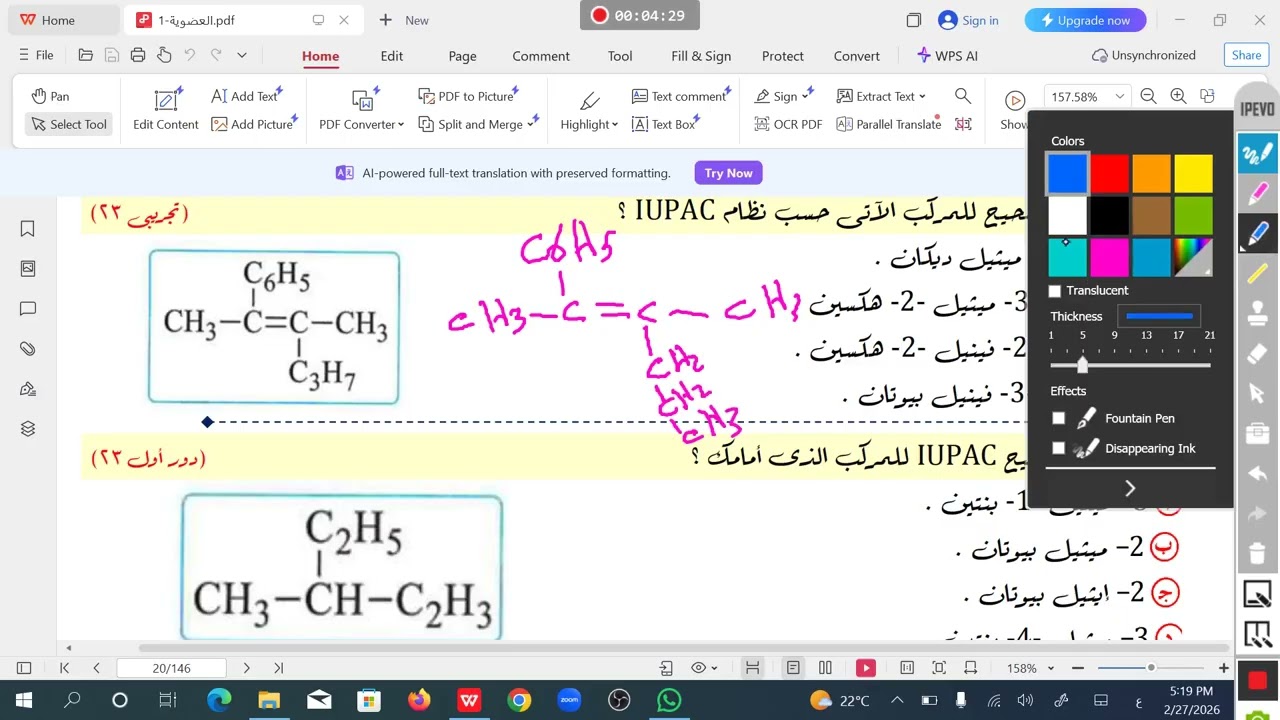1280x720 pixels.
Task: Adjust the Thickness slider handle
Action: pyautogui.click(x=1082, y=364)
